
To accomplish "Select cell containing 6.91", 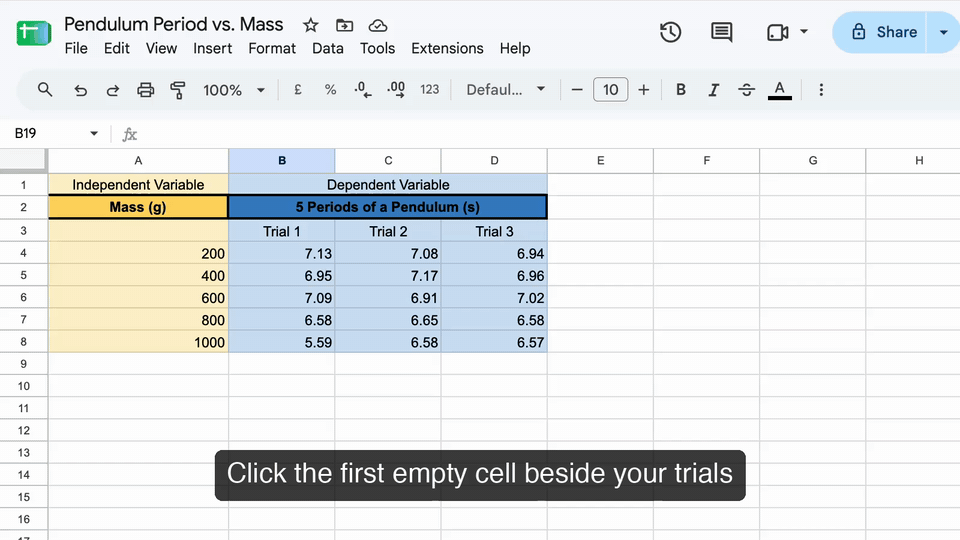I will tap(388, 298).
